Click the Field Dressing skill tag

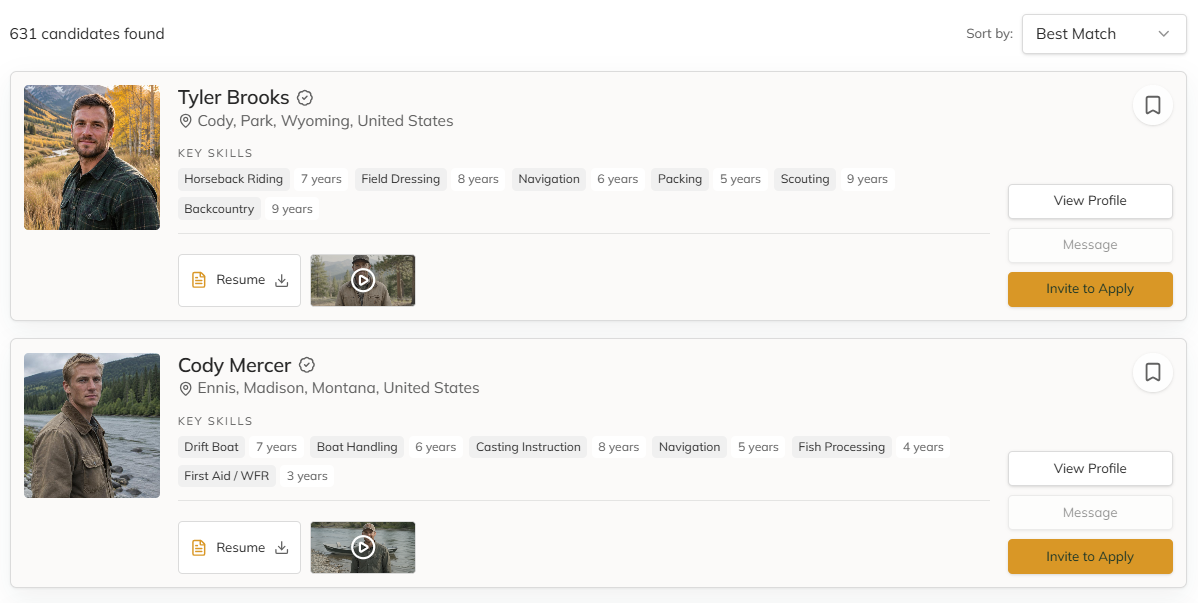[x=400, y=179]
